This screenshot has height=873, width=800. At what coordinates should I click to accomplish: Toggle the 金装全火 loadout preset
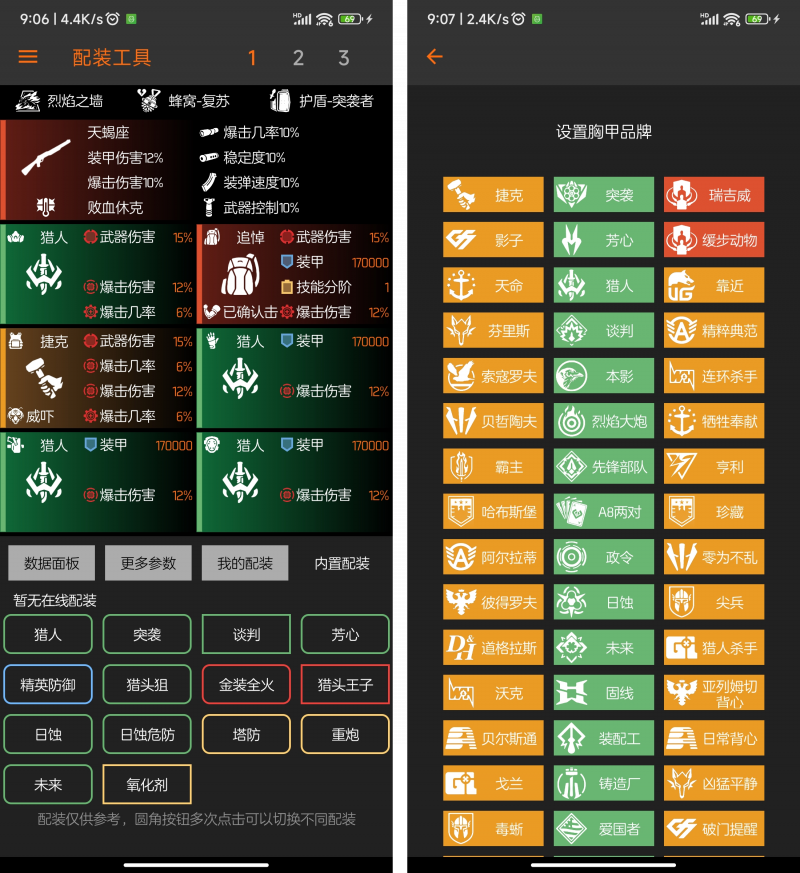click(245, 684)
